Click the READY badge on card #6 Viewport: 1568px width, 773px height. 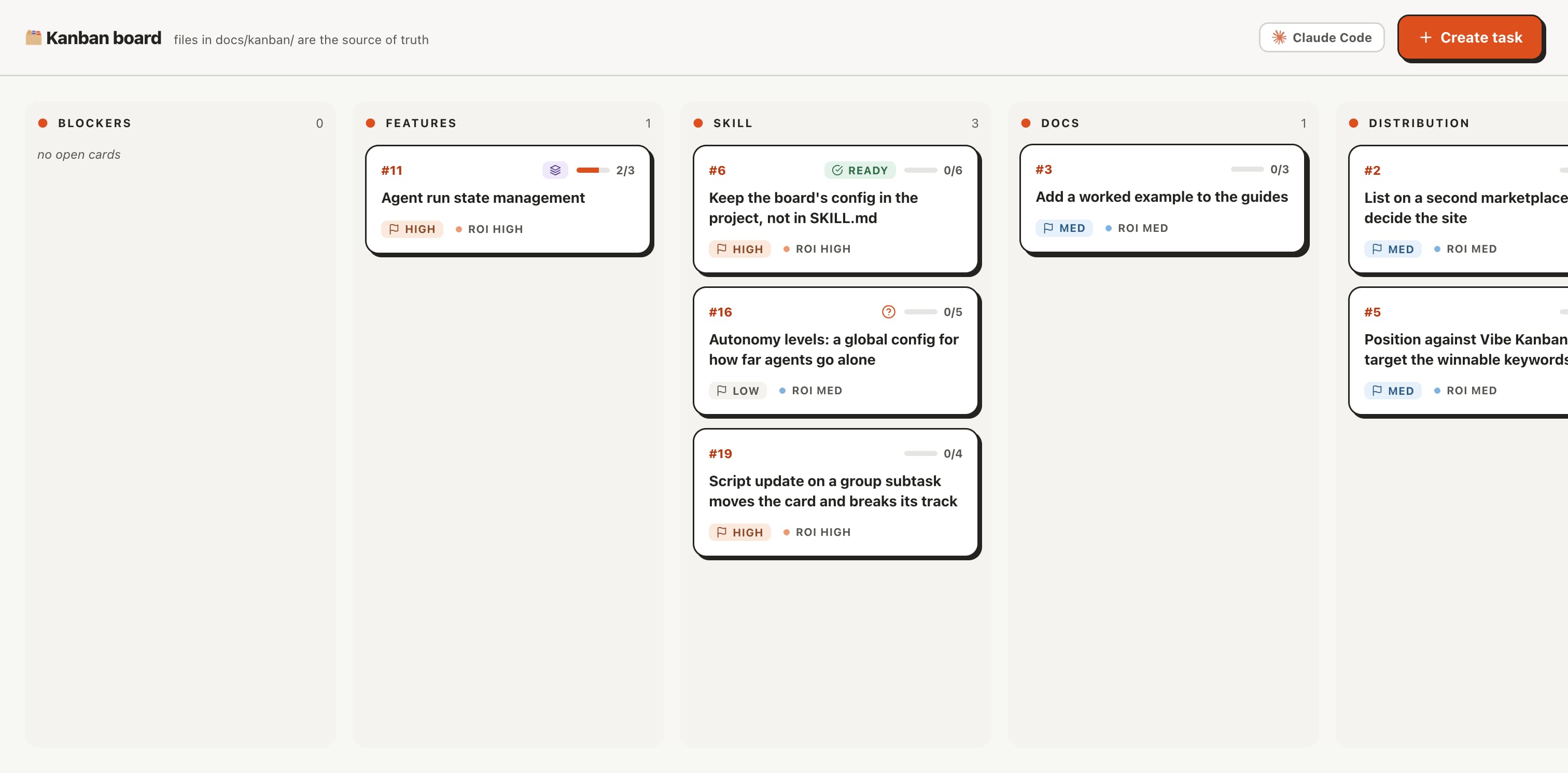click(860, 171)
